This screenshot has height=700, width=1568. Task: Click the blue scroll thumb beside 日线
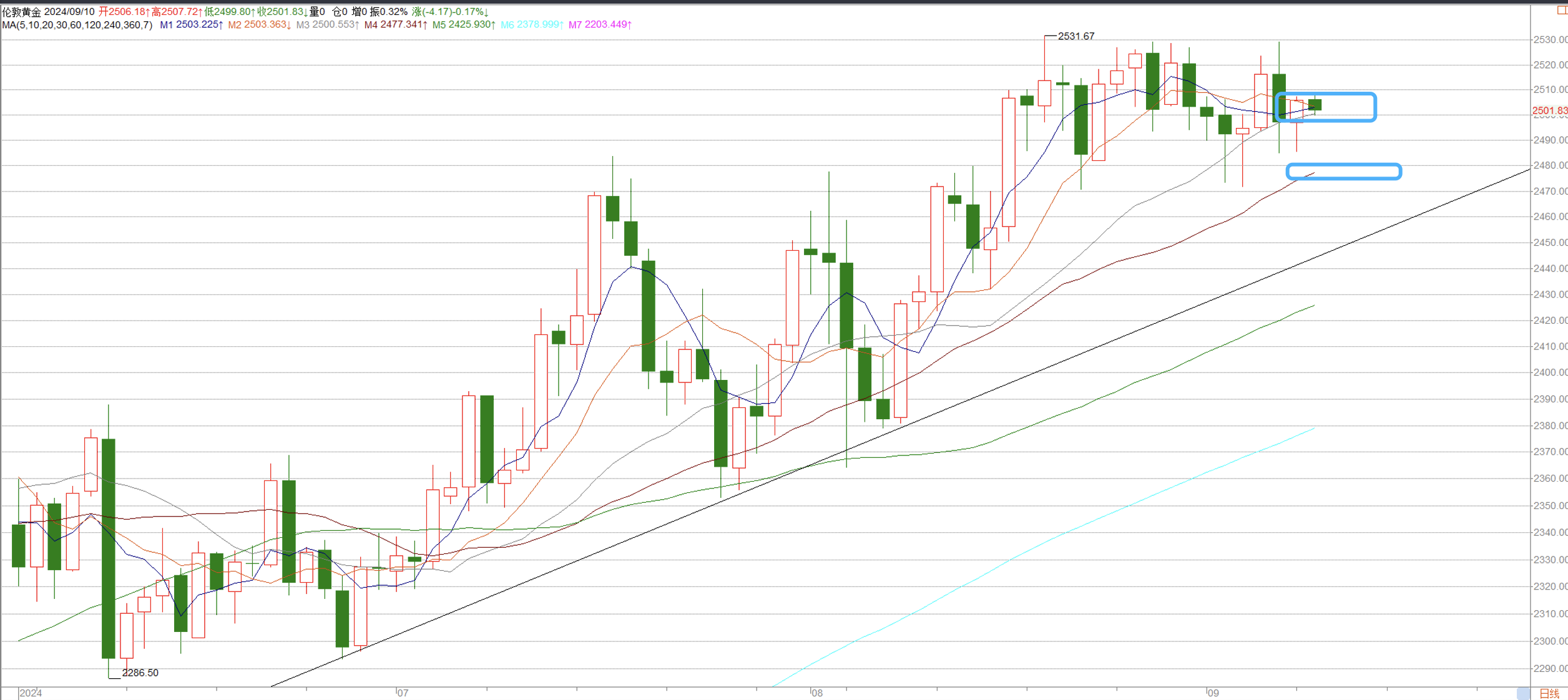[x=1524, y=694]
